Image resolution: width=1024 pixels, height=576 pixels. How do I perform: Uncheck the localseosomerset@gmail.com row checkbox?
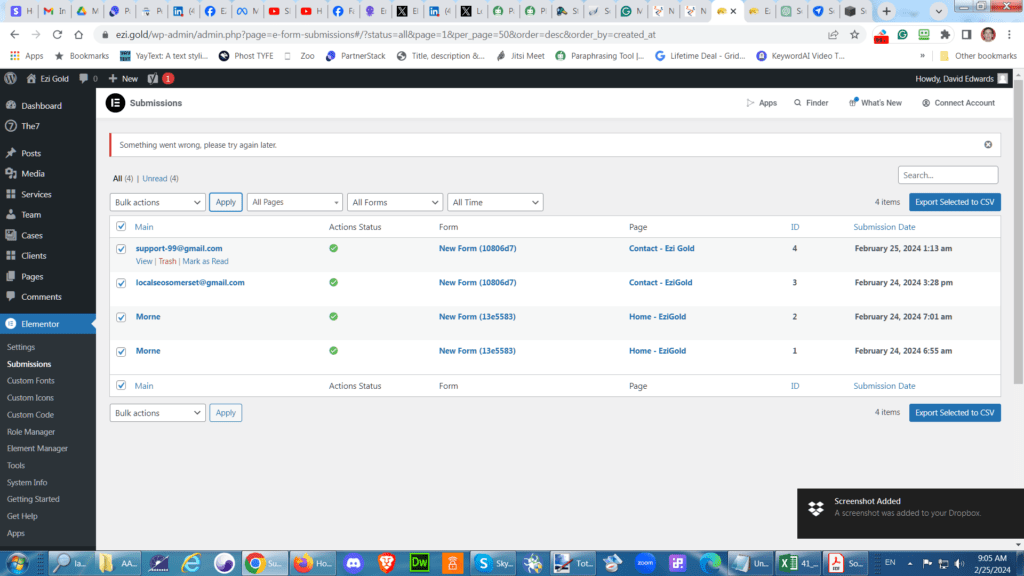121,283
